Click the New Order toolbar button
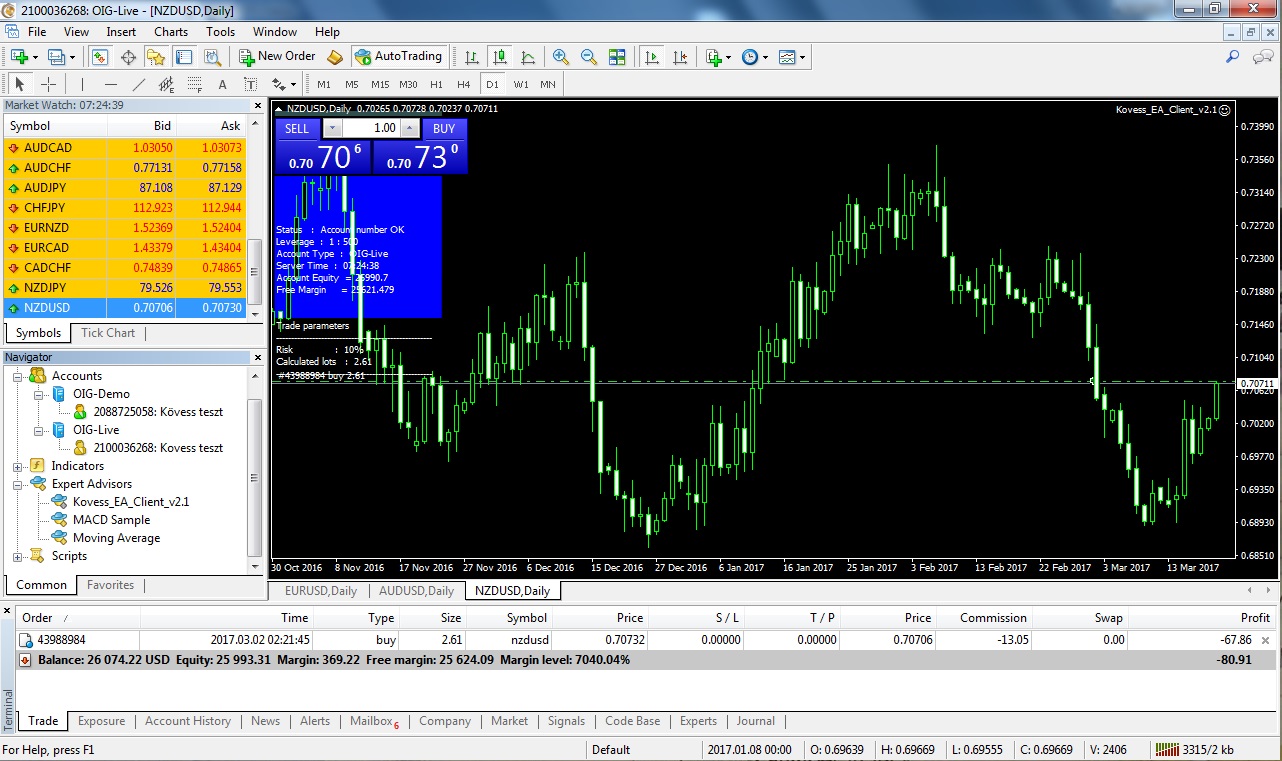Image resolution: width=1282 pixels, height=761 pixels. click(277, 57)
